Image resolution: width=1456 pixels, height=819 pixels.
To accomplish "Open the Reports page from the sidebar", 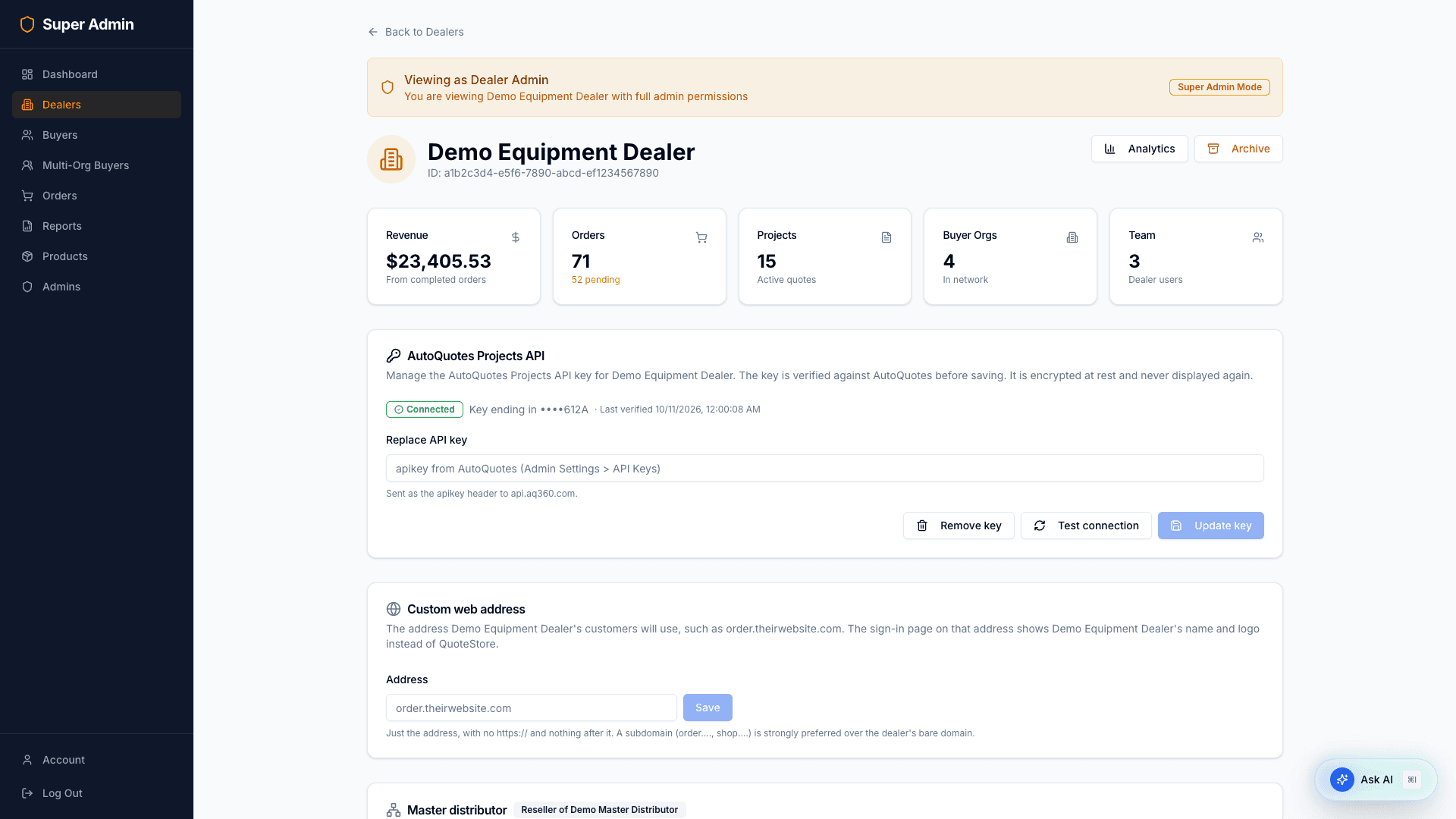I will pyautogui.click(x=96, y=226).
